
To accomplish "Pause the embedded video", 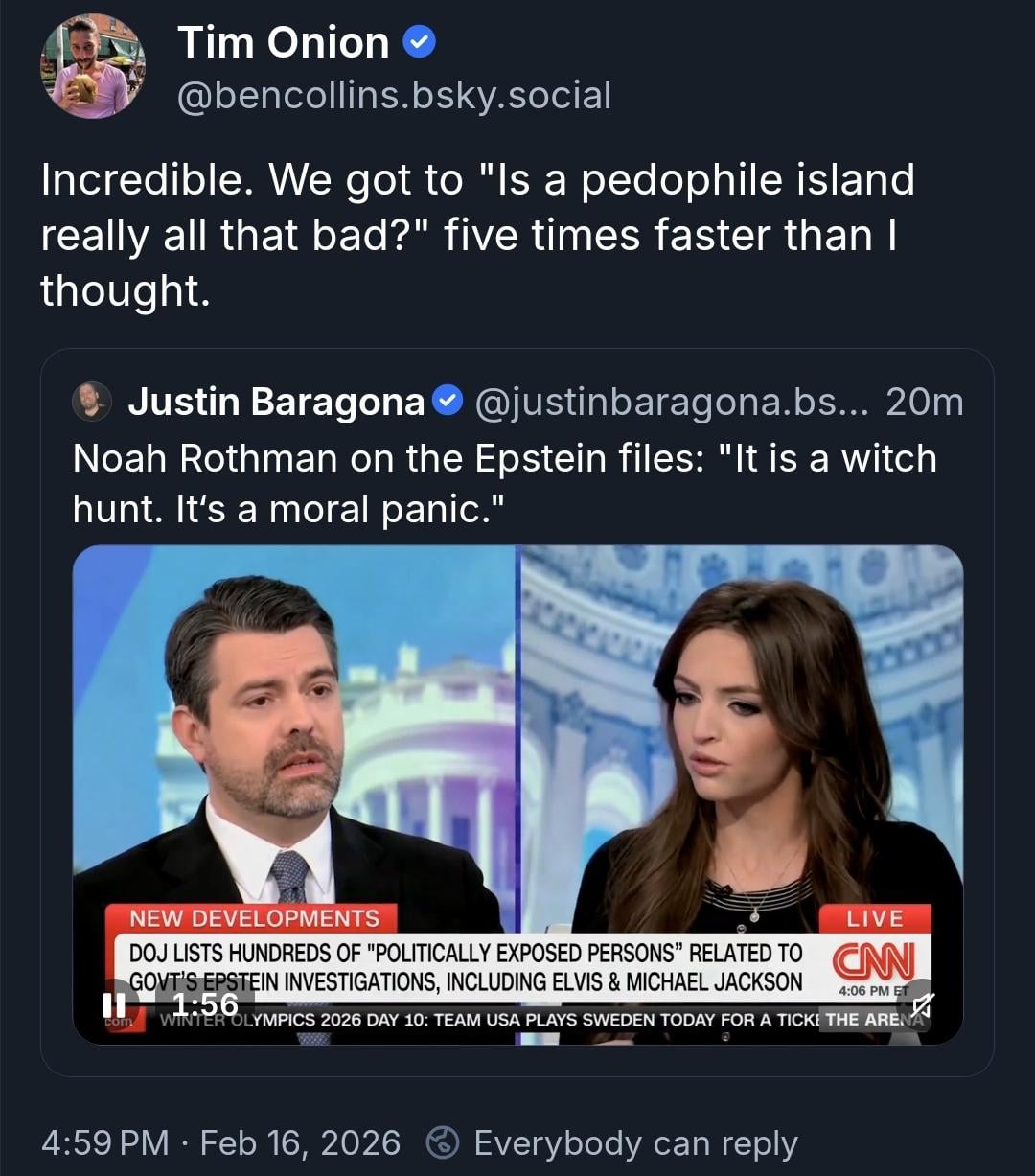I will [114, 1004].
